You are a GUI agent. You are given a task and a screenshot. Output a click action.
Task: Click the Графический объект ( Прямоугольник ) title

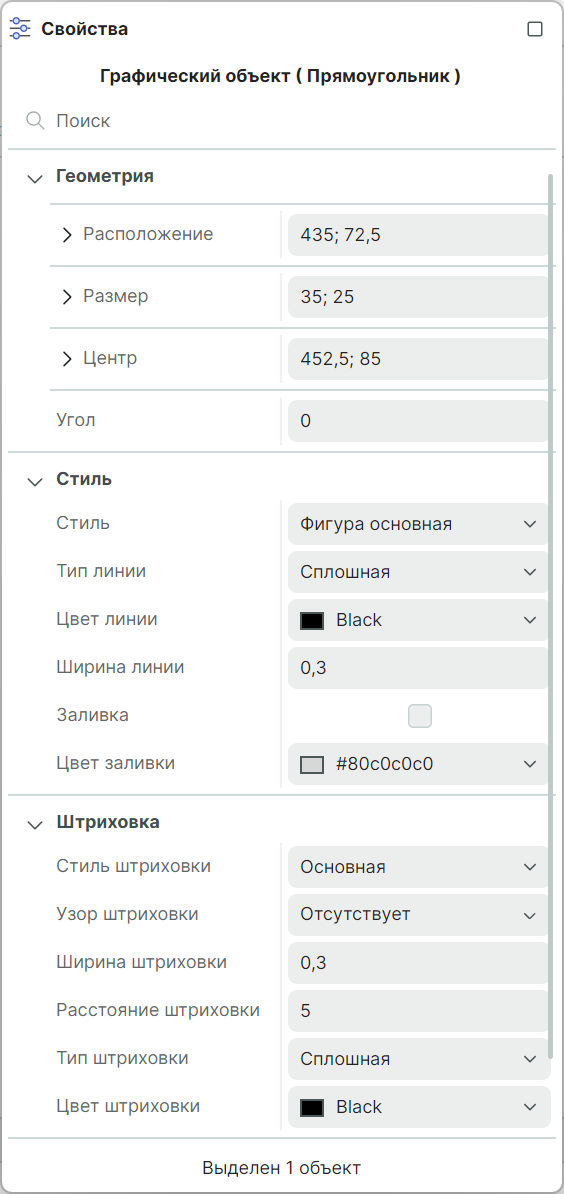280,77
